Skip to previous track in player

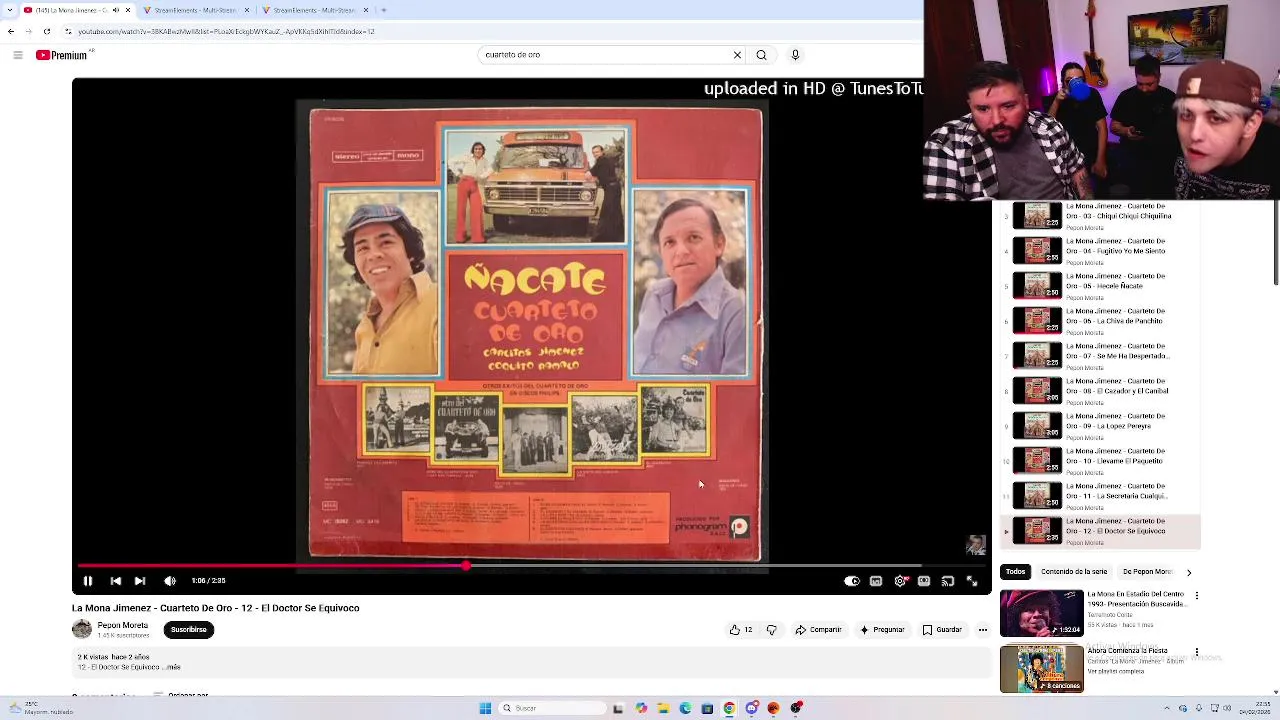[x=115, y=581]
